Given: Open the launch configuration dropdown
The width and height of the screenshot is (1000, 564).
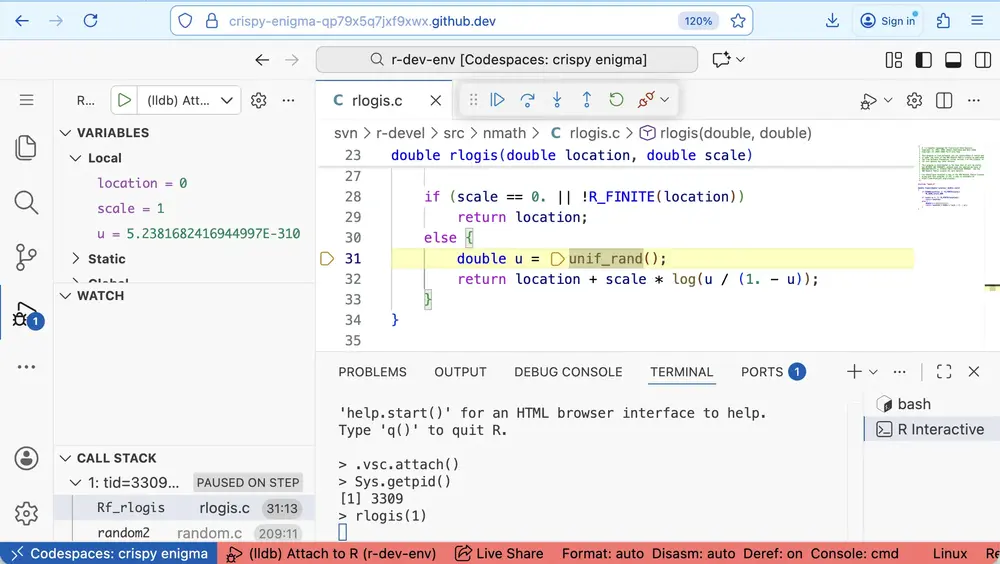Looking at the screenshot, I should point(228,100).
